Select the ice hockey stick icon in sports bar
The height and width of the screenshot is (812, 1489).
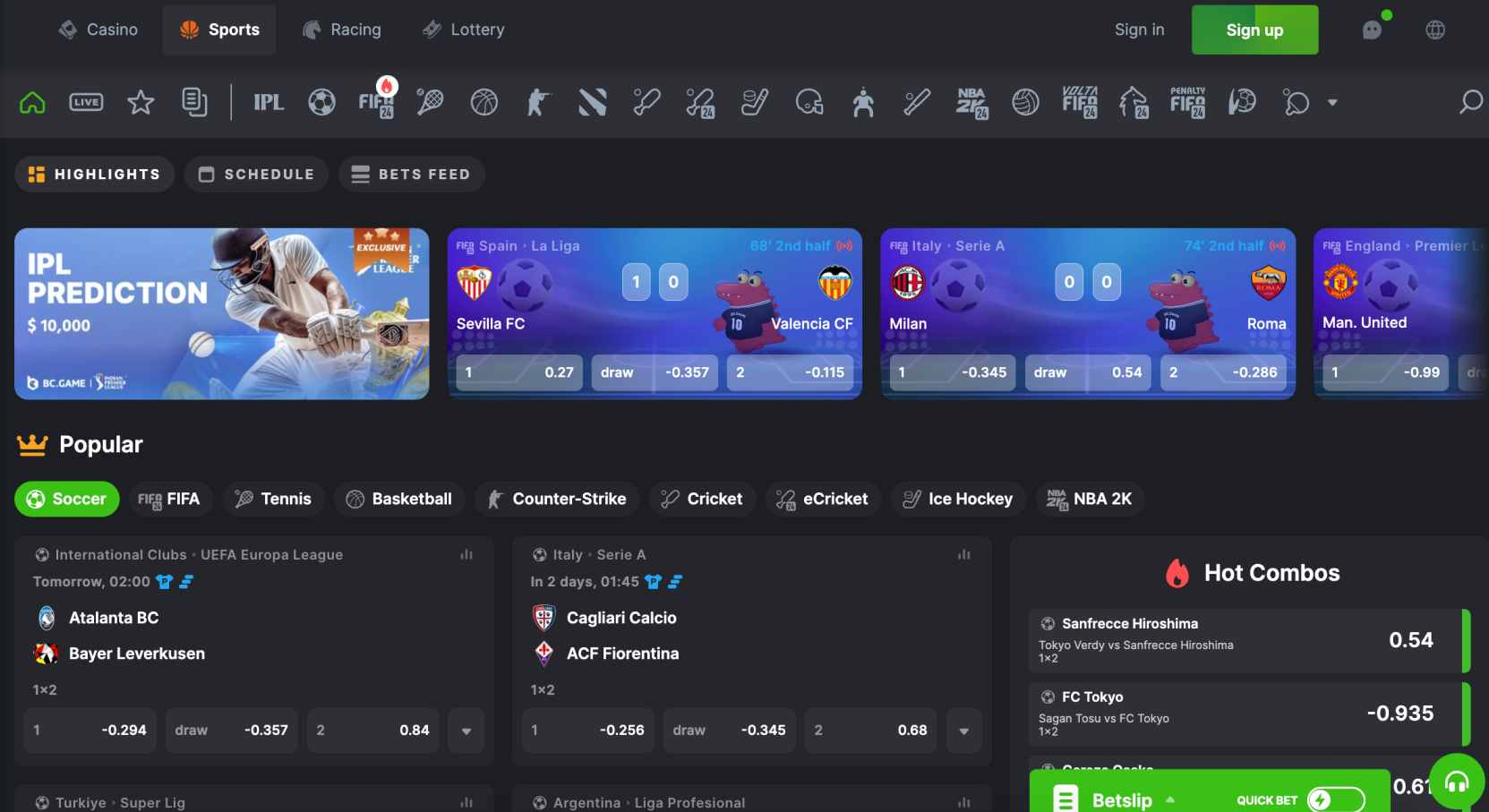[x=755, y=102]
